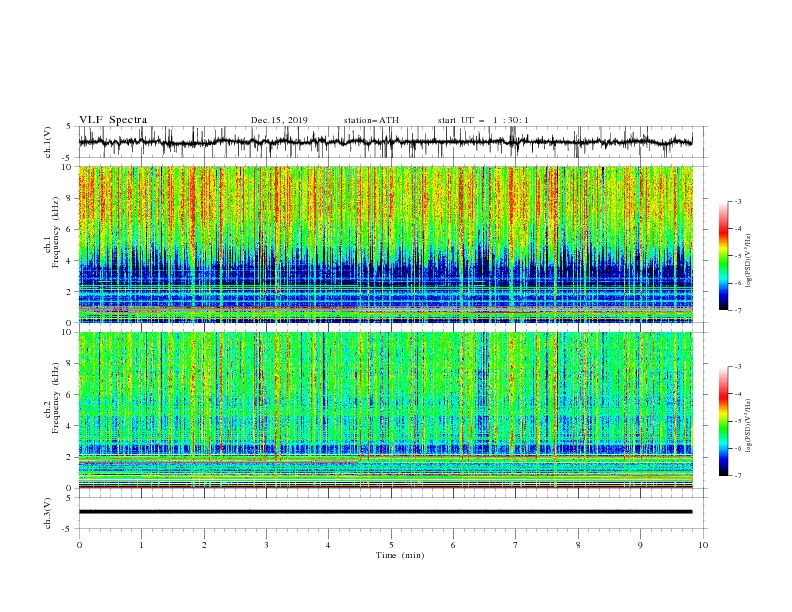Screen dimensions: 792x612
Task: Click the '-7' label on ch.2 colorbar
Action: pyautogui.click(x=738, y=475)
